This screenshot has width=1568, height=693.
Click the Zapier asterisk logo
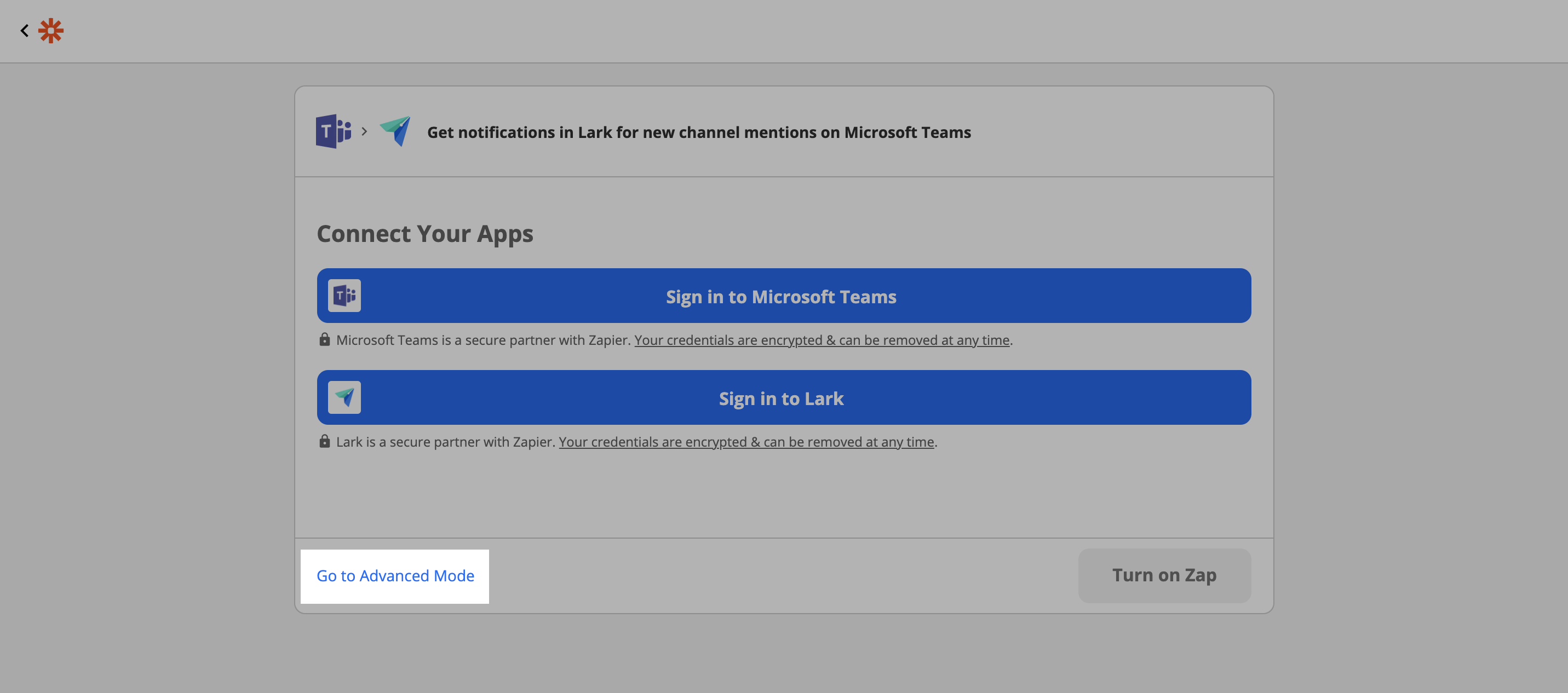point(51,31)
